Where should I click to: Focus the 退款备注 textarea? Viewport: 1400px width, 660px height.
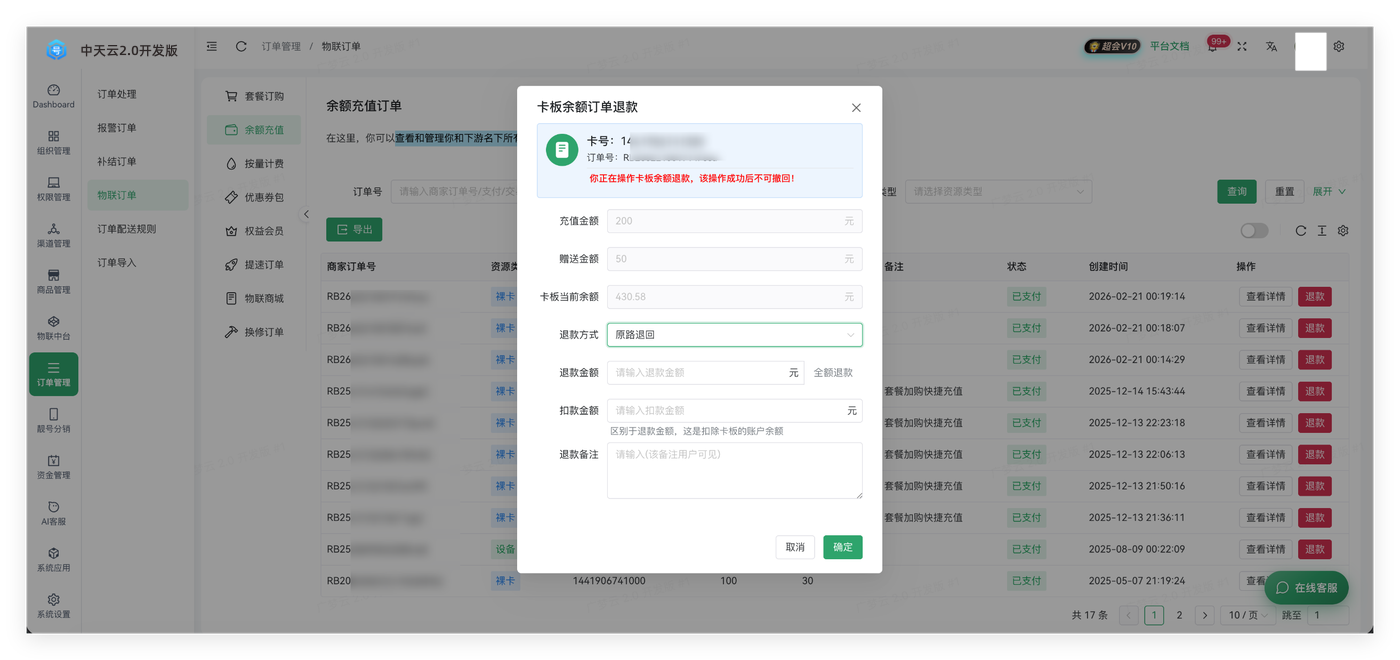pyautogui.click(x=735, y=470)
